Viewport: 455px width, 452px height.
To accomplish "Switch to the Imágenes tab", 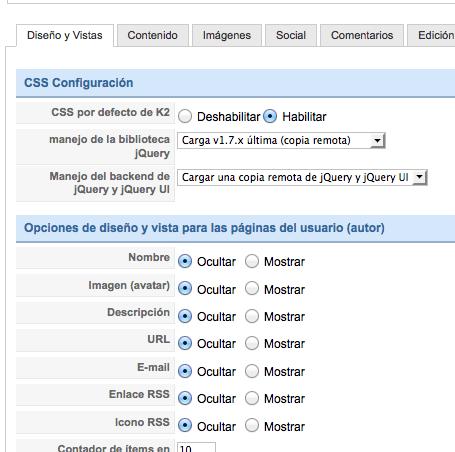I will point(227,35).
